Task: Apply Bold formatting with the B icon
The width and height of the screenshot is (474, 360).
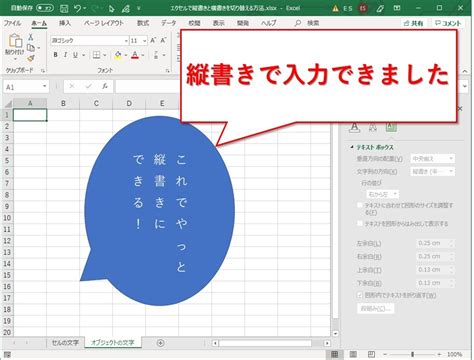Action: pos(55,55)
